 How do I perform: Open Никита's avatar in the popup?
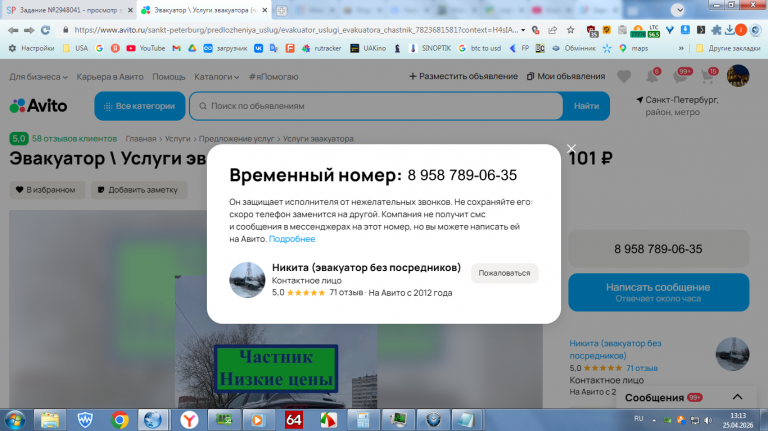247,280
